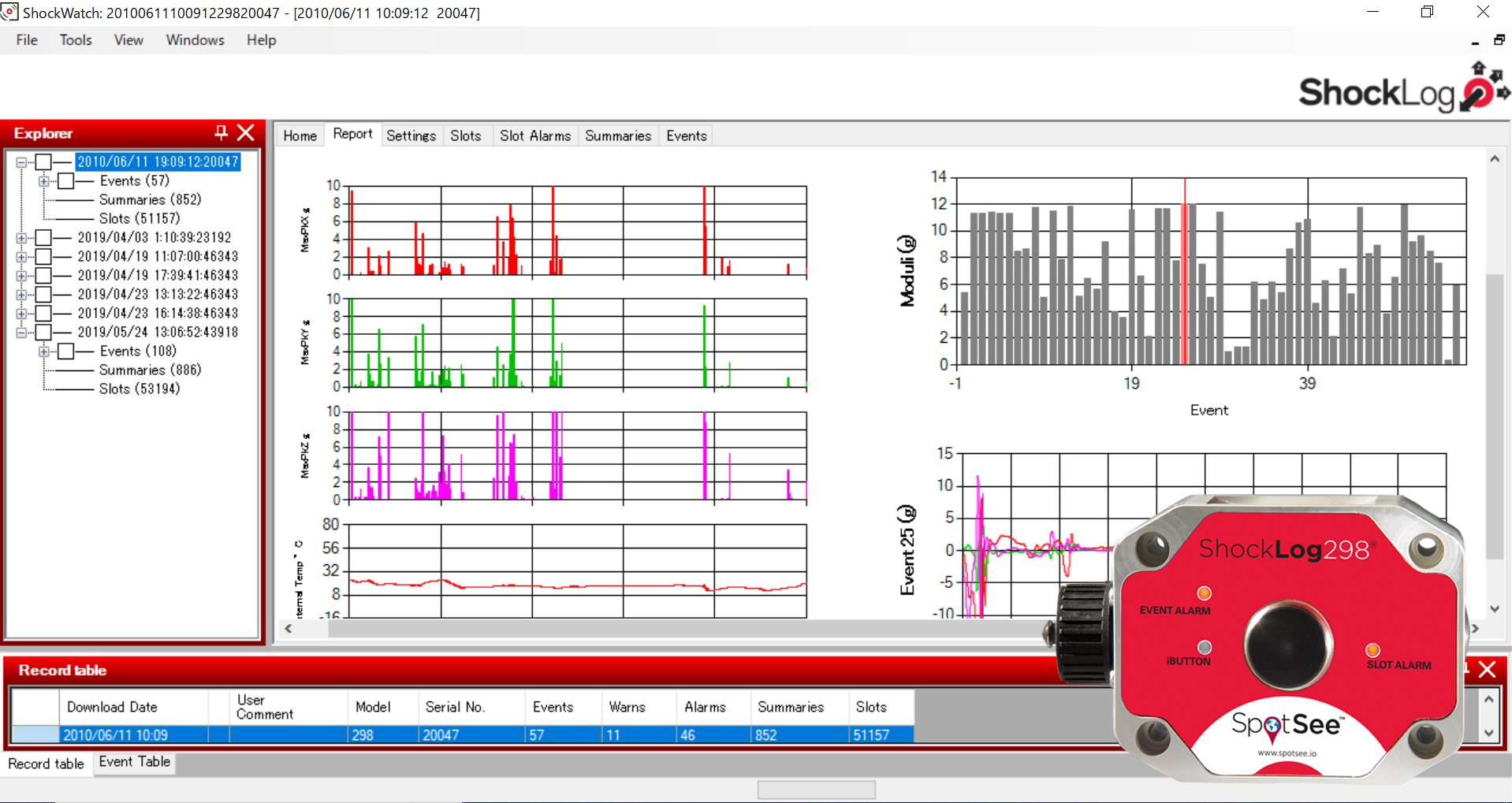The image size is (1512, 803).
Task: Select the Slots (53194) tree item
Action: [140, 388]
